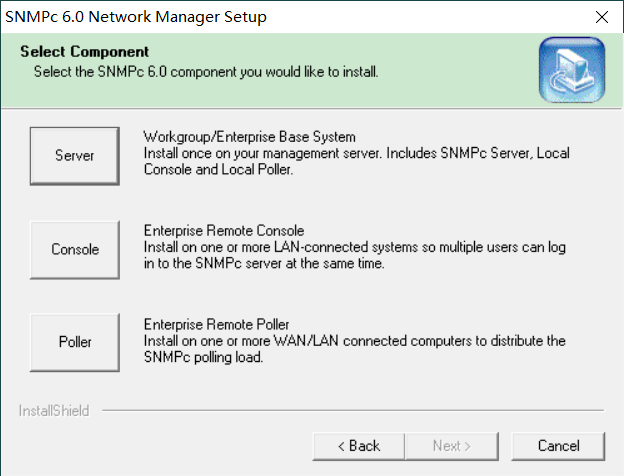Click the Workgroup/Enterprise Base System label

point(249,136)
